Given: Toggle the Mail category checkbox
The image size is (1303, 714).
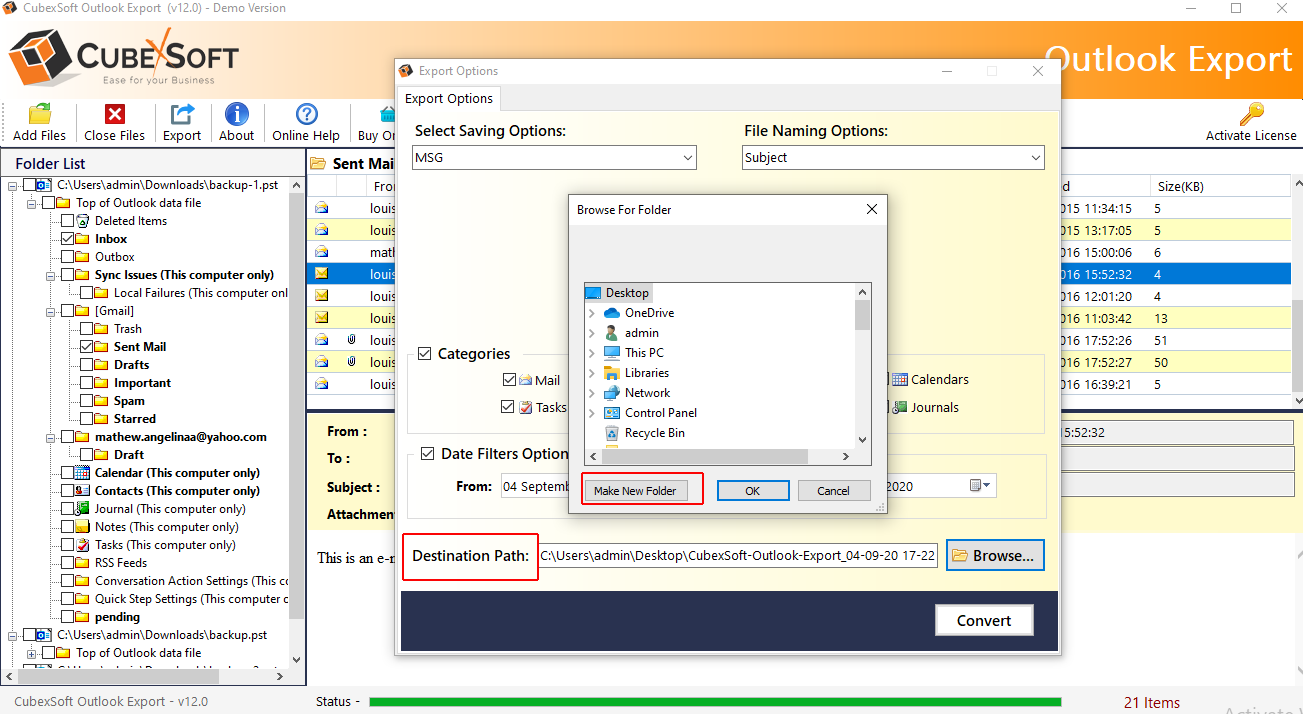Looking at the screenshot, I should (x=509, y=380).
